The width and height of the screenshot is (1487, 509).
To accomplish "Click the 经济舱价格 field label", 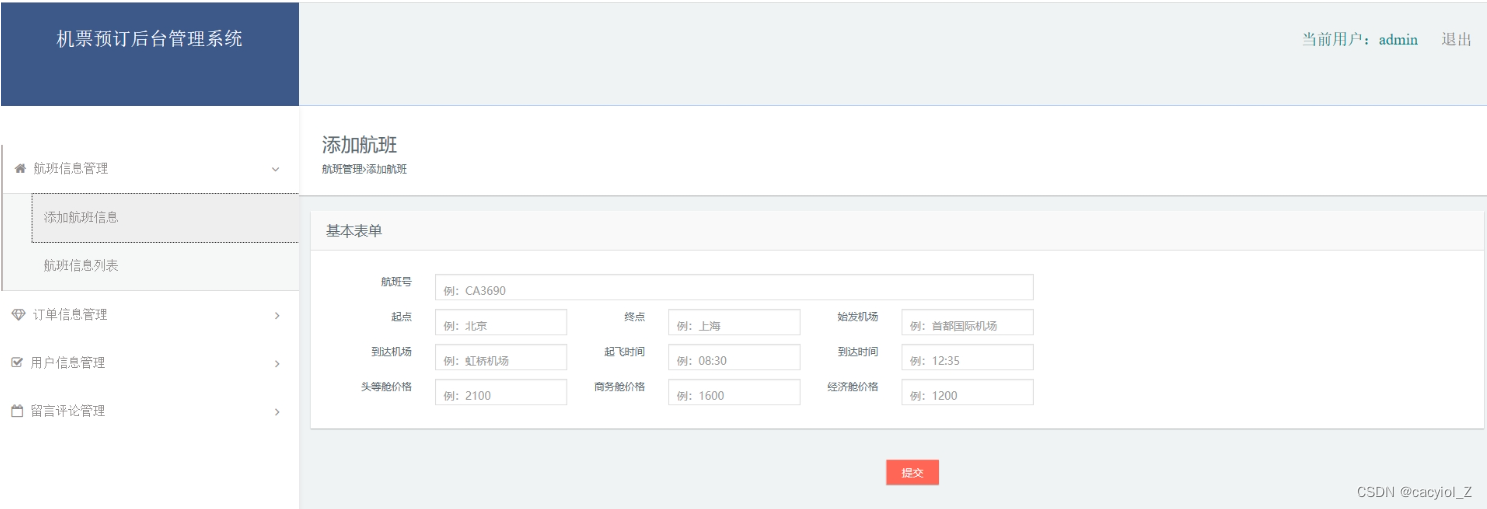I will click(x=853, y=387).
